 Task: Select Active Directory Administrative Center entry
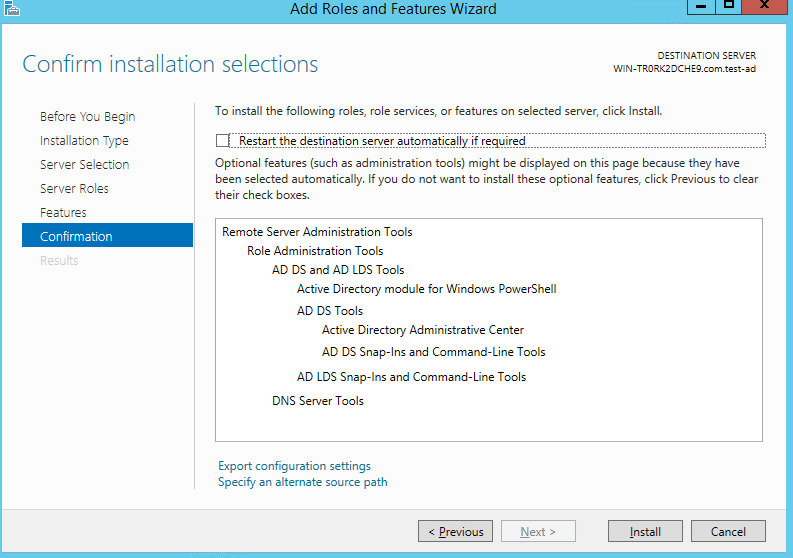point(422,330)
